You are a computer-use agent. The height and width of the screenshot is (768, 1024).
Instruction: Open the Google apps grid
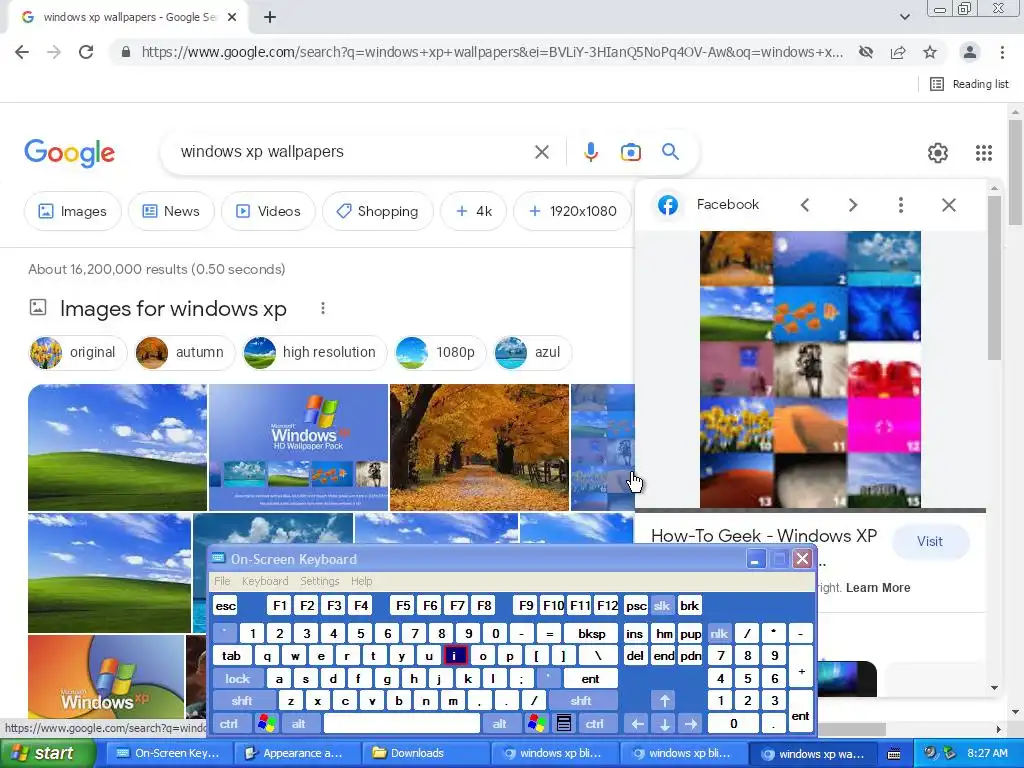(x=984, y=153)
